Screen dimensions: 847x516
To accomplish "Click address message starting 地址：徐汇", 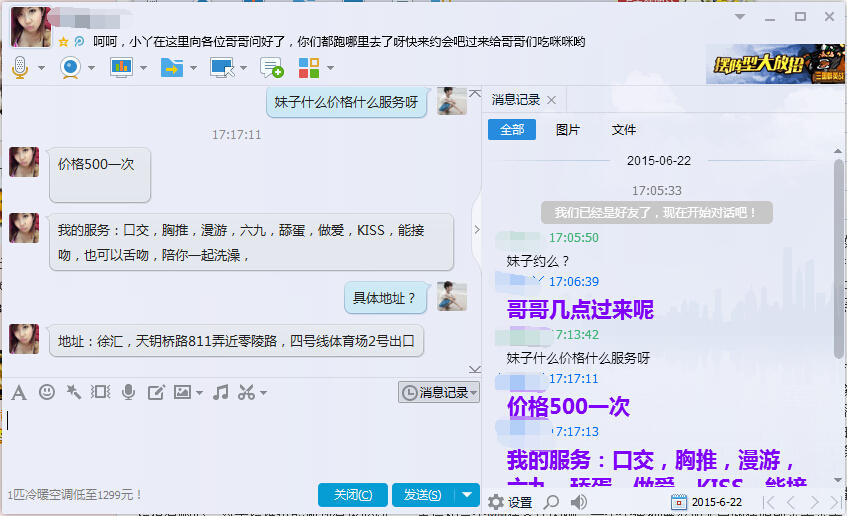I will click(x=236, y=341).
